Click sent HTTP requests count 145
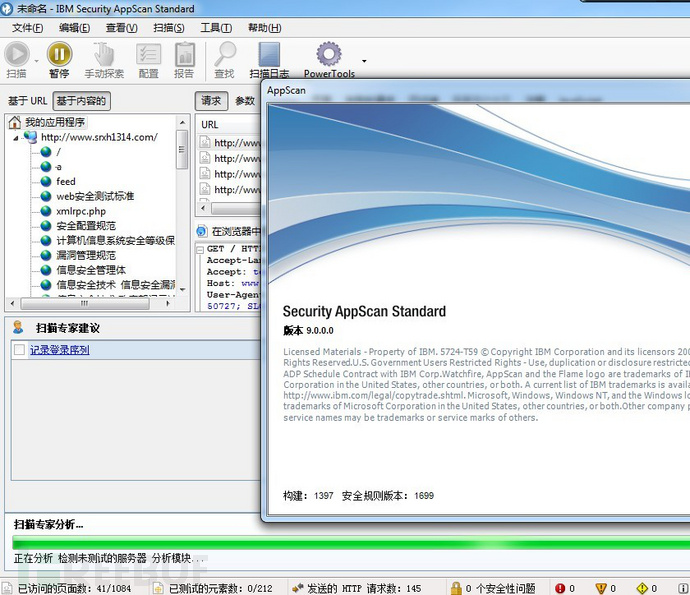690x595 pixels. pos(364,588)
